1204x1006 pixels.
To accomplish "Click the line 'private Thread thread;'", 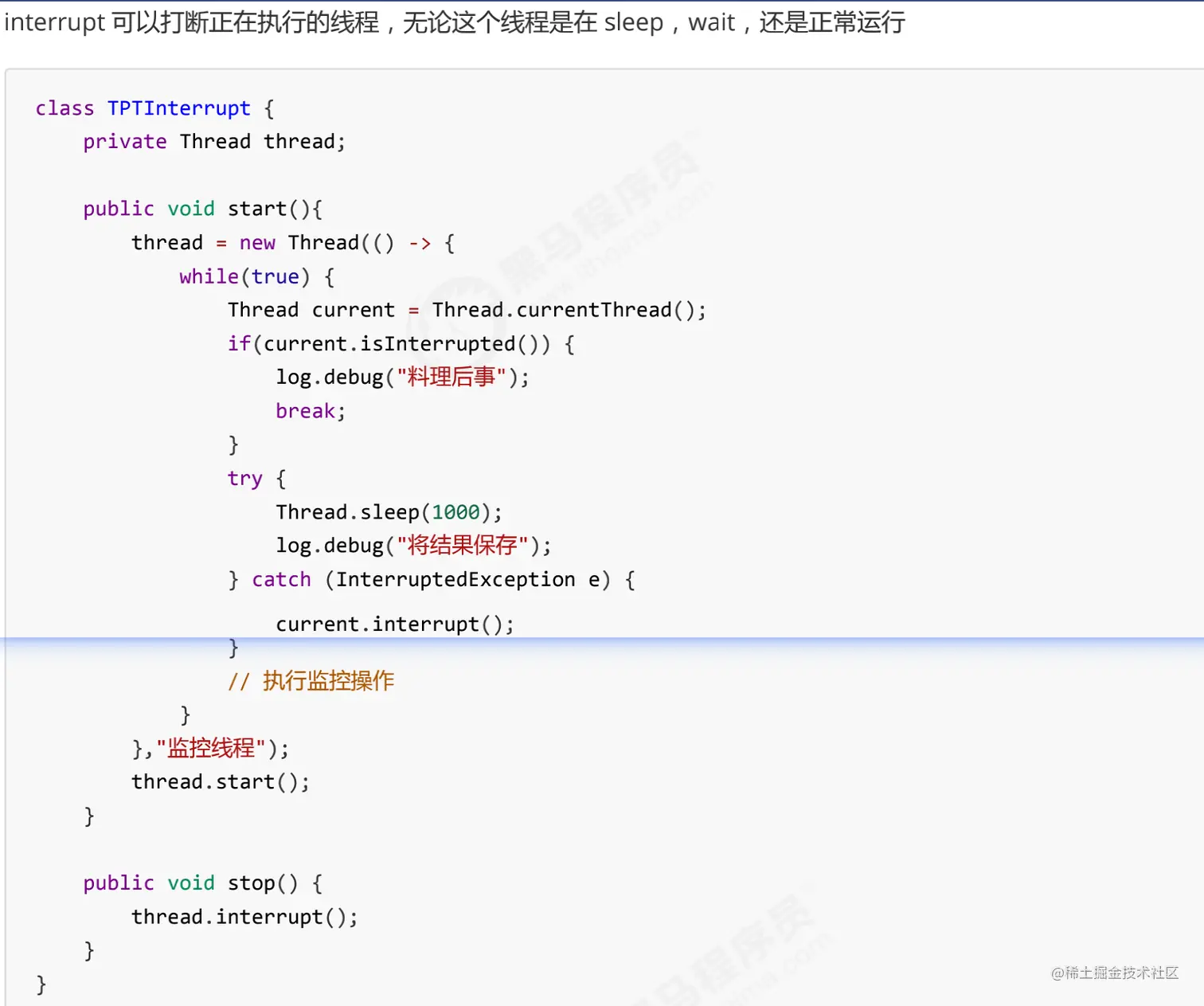I will pyautogui.click(x=214, y=142).
